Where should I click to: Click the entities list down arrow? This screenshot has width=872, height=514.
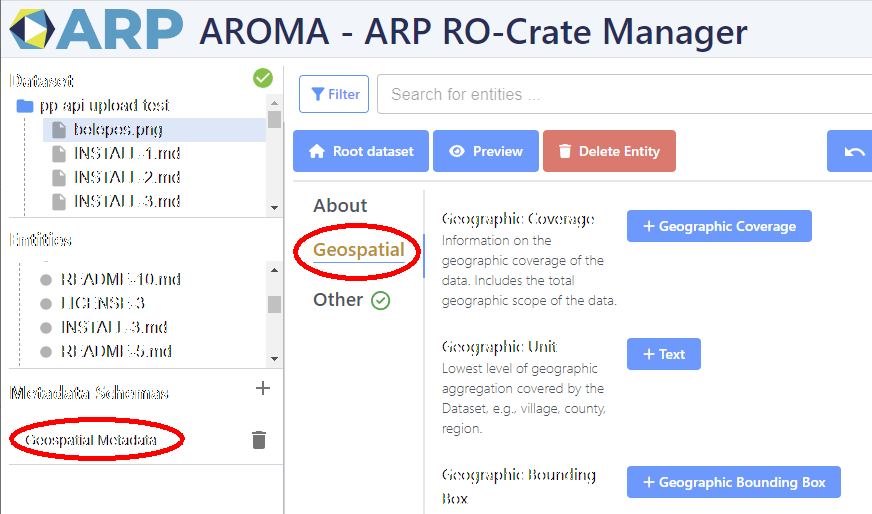(x=274, y=359)
